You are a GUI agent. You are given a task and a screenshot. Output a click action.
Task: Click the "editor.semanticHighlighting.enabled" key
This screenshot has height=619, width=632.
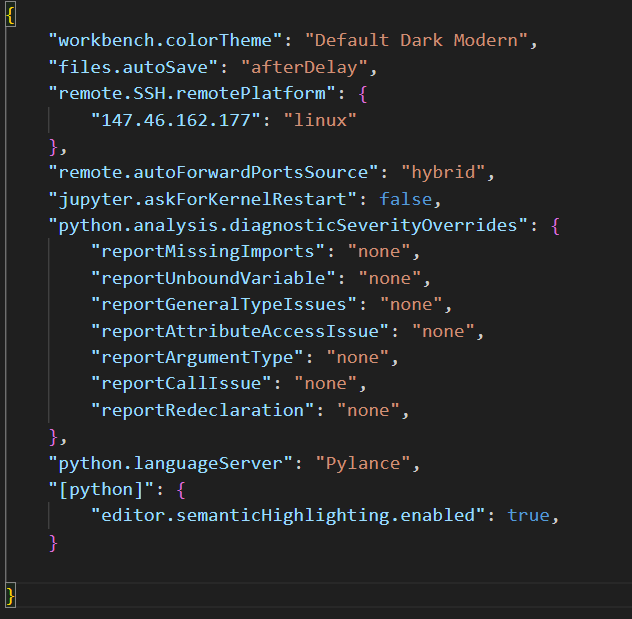click(x=288, y=515)
